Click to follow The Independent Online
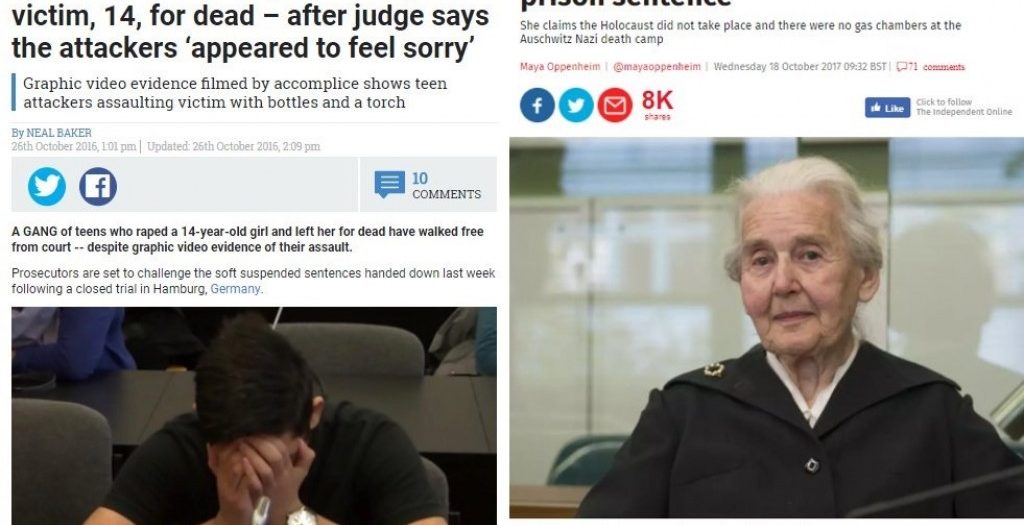The image size is (1024, 525). click(x=964, y=107)
